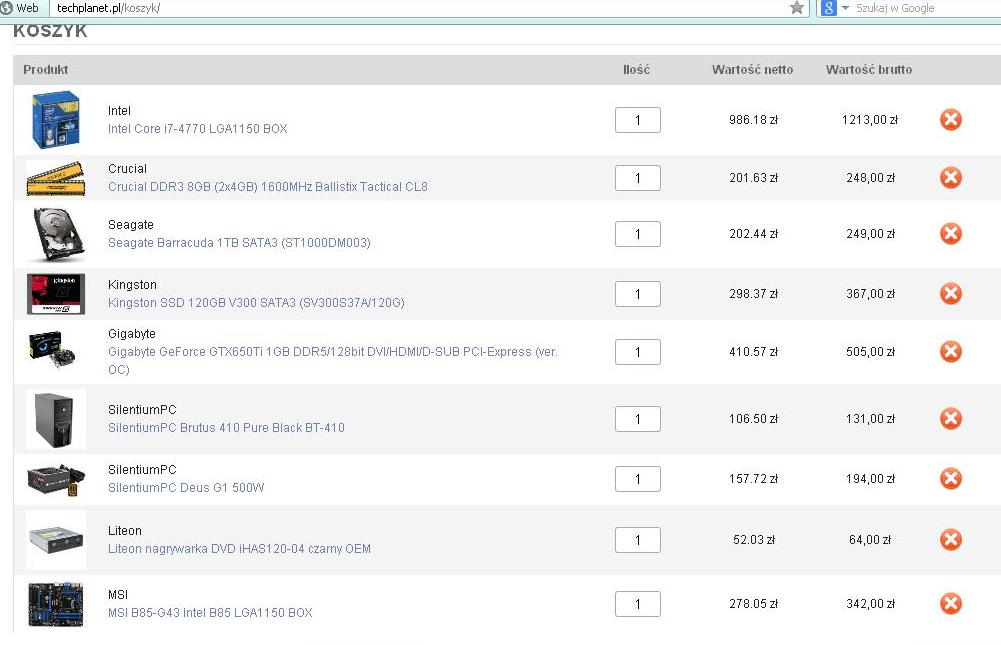Open Seagate Barracuda hard drive thumbnail
The image size is (1001, 645).
coord(58,234)
